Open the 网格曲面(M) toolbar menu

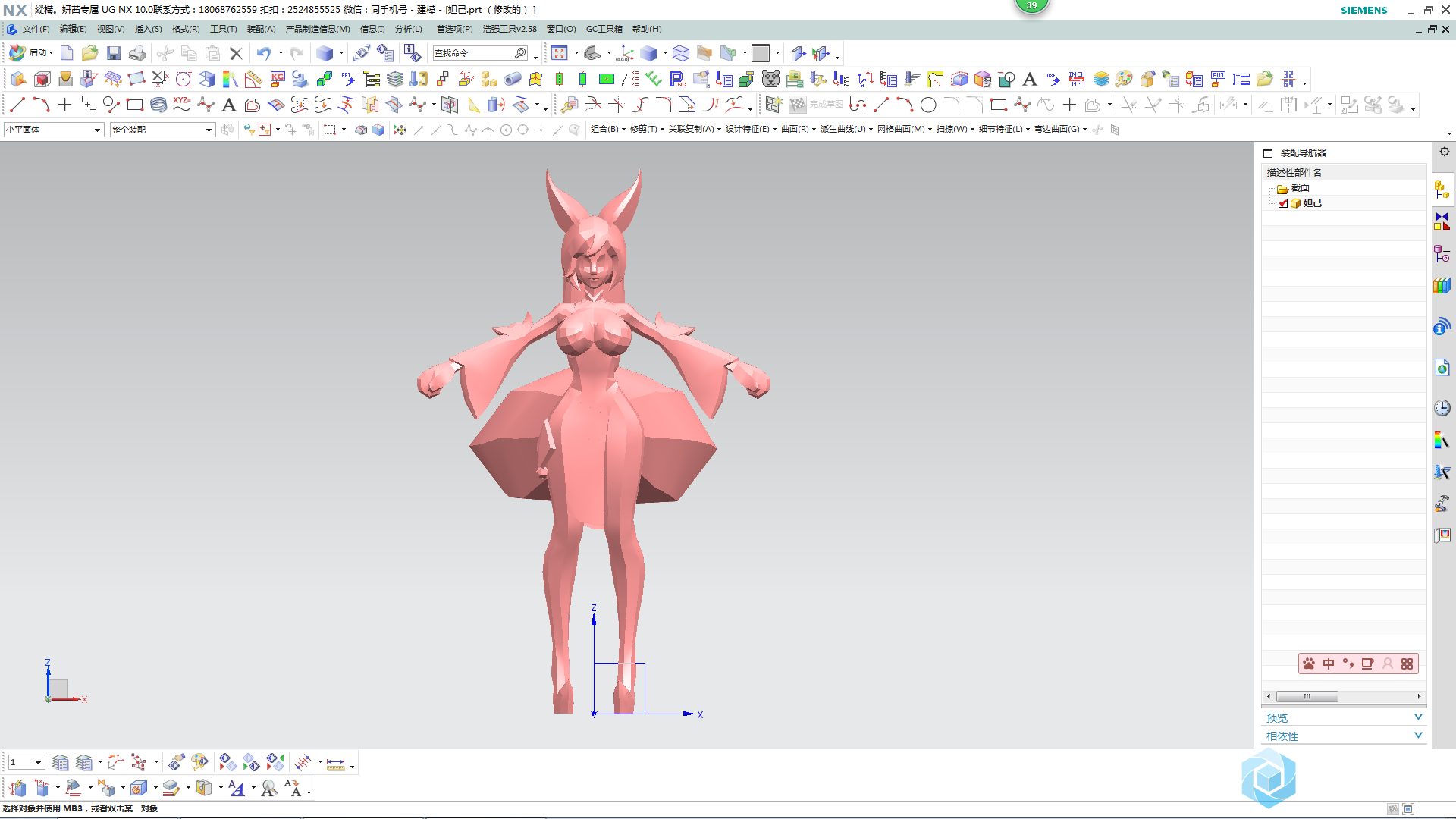(x=904, y=130)
